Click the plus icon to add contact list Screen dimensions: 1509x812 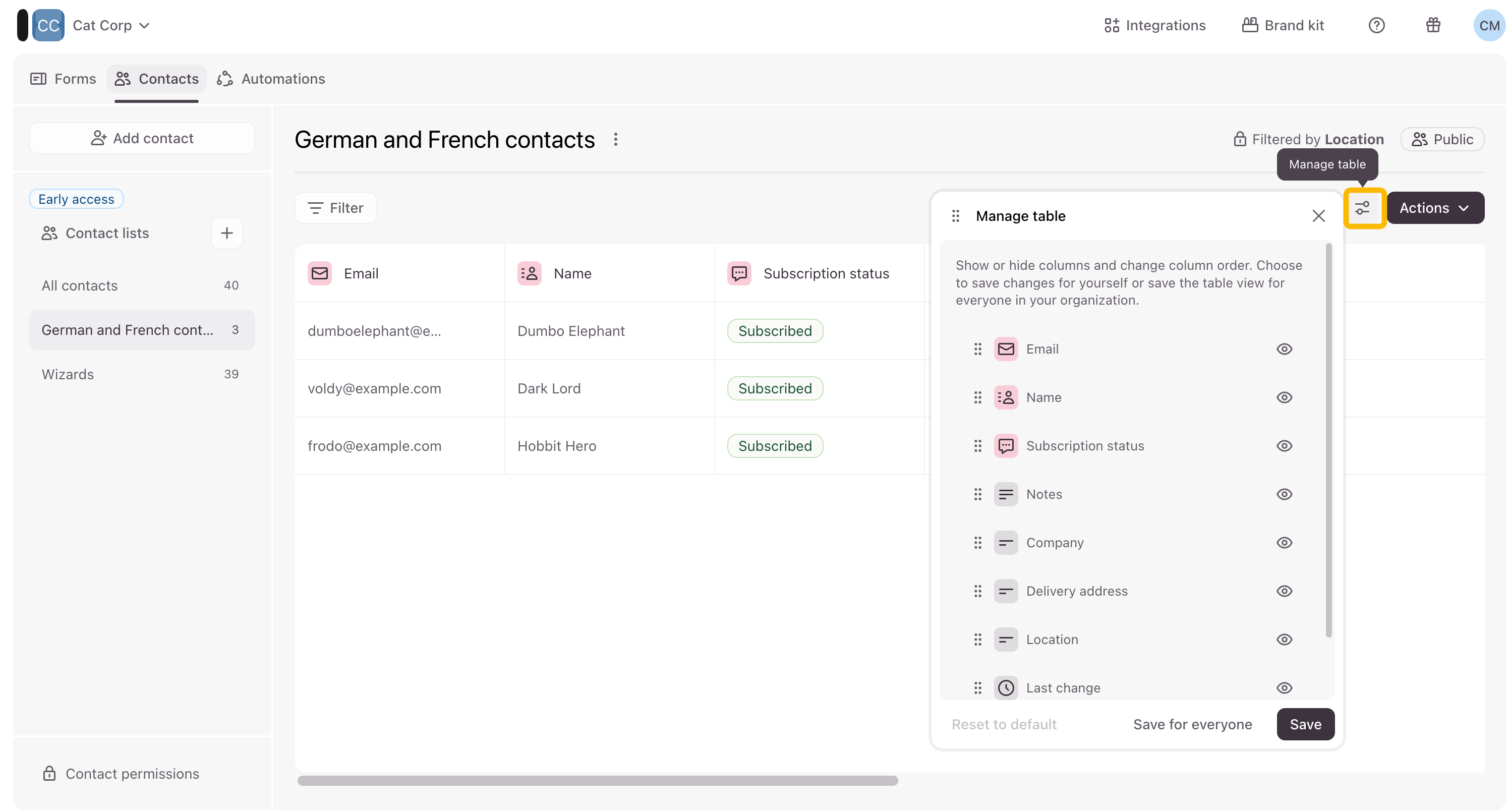[x=226, y=233]
